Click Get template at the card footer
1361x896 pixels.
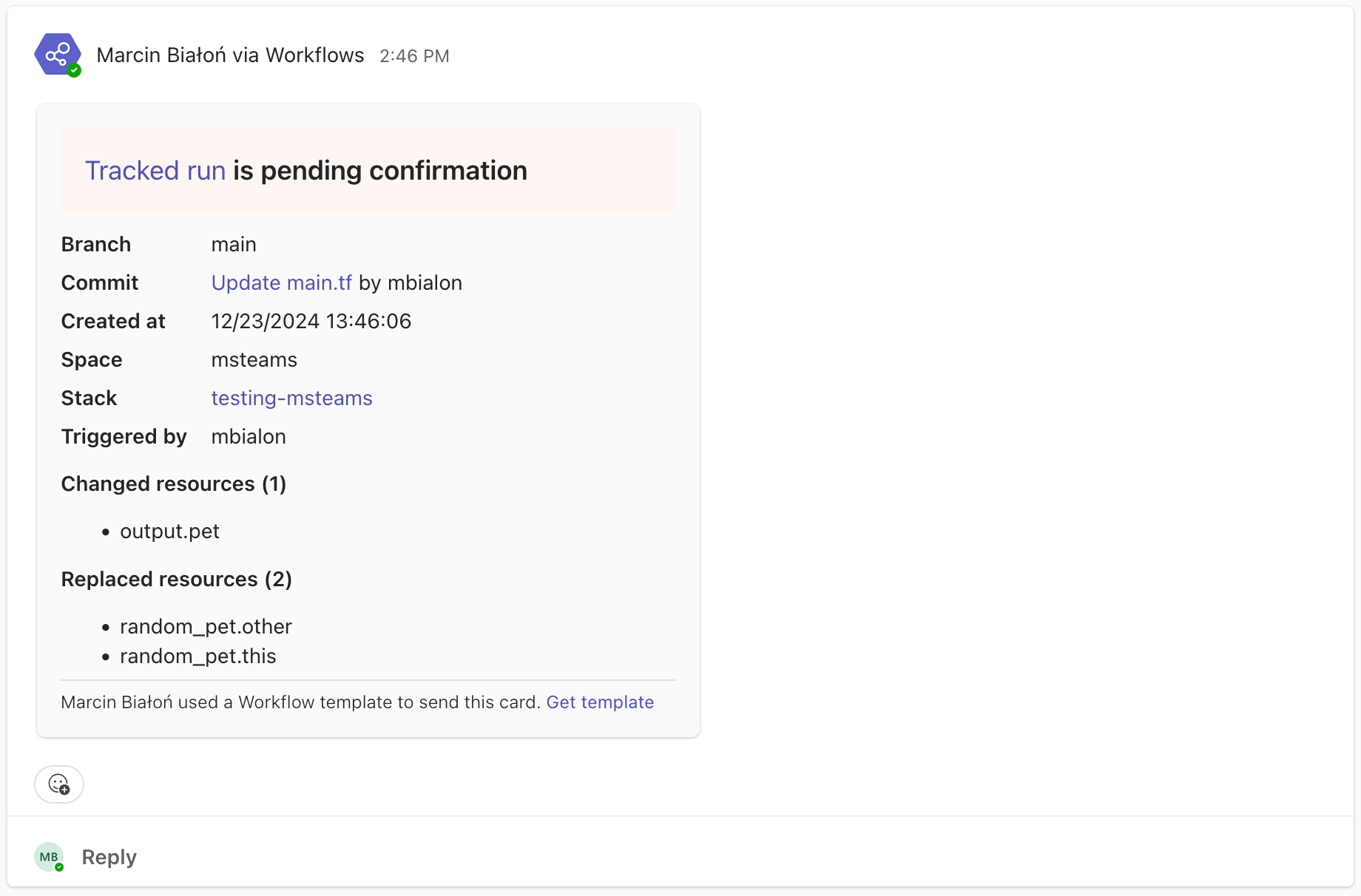(x=600, y=702)
